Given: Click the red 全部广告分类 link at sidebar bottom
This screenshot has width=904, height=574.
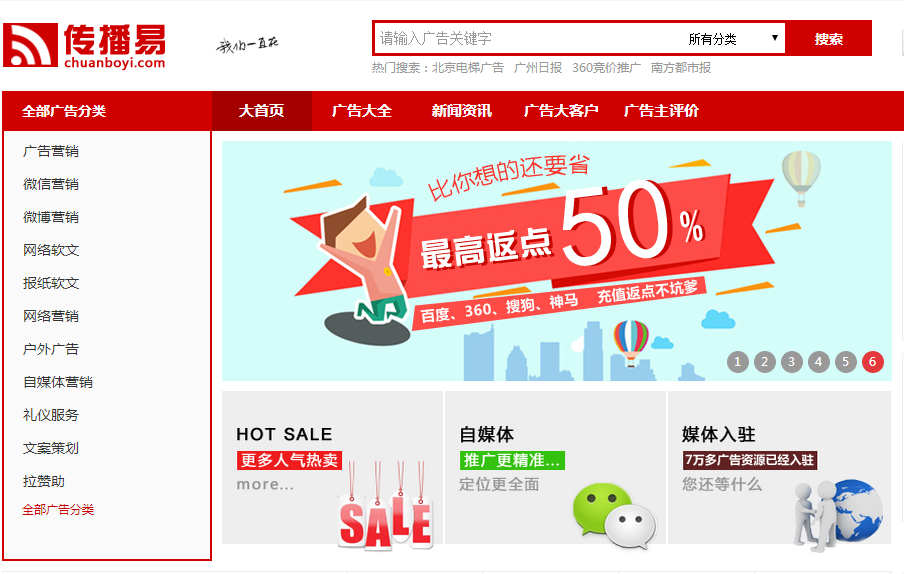Looking at the screenshot, I should click(x=58, y=509).
